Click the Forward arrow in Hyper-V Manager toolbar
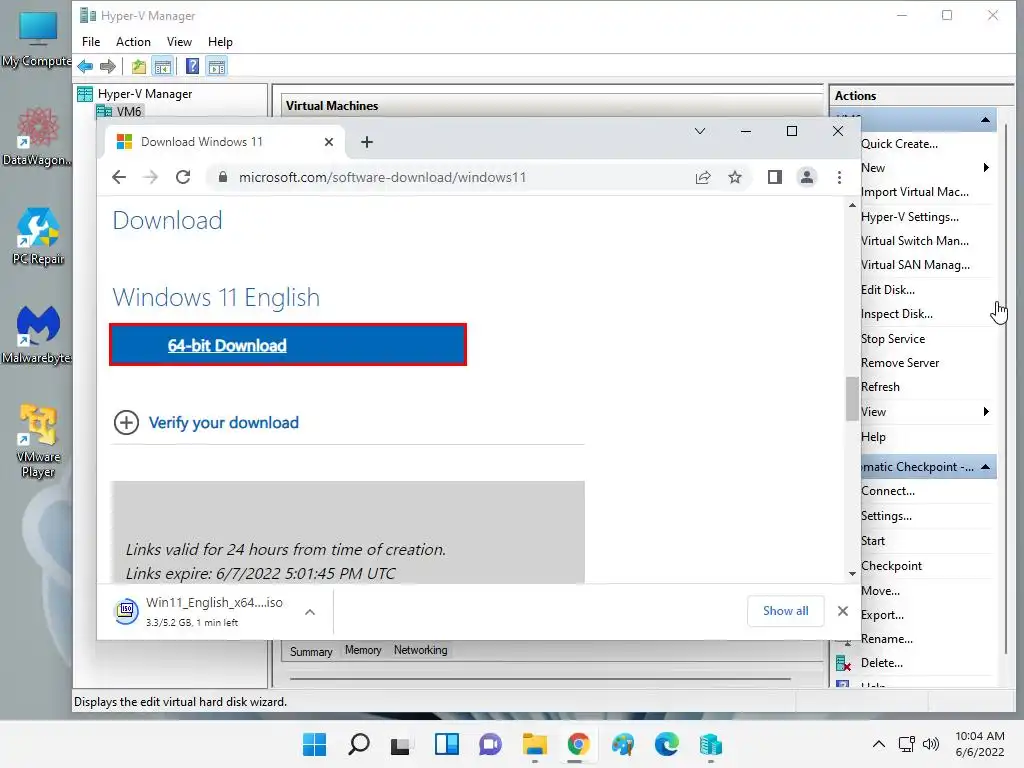 click(108, 66)
